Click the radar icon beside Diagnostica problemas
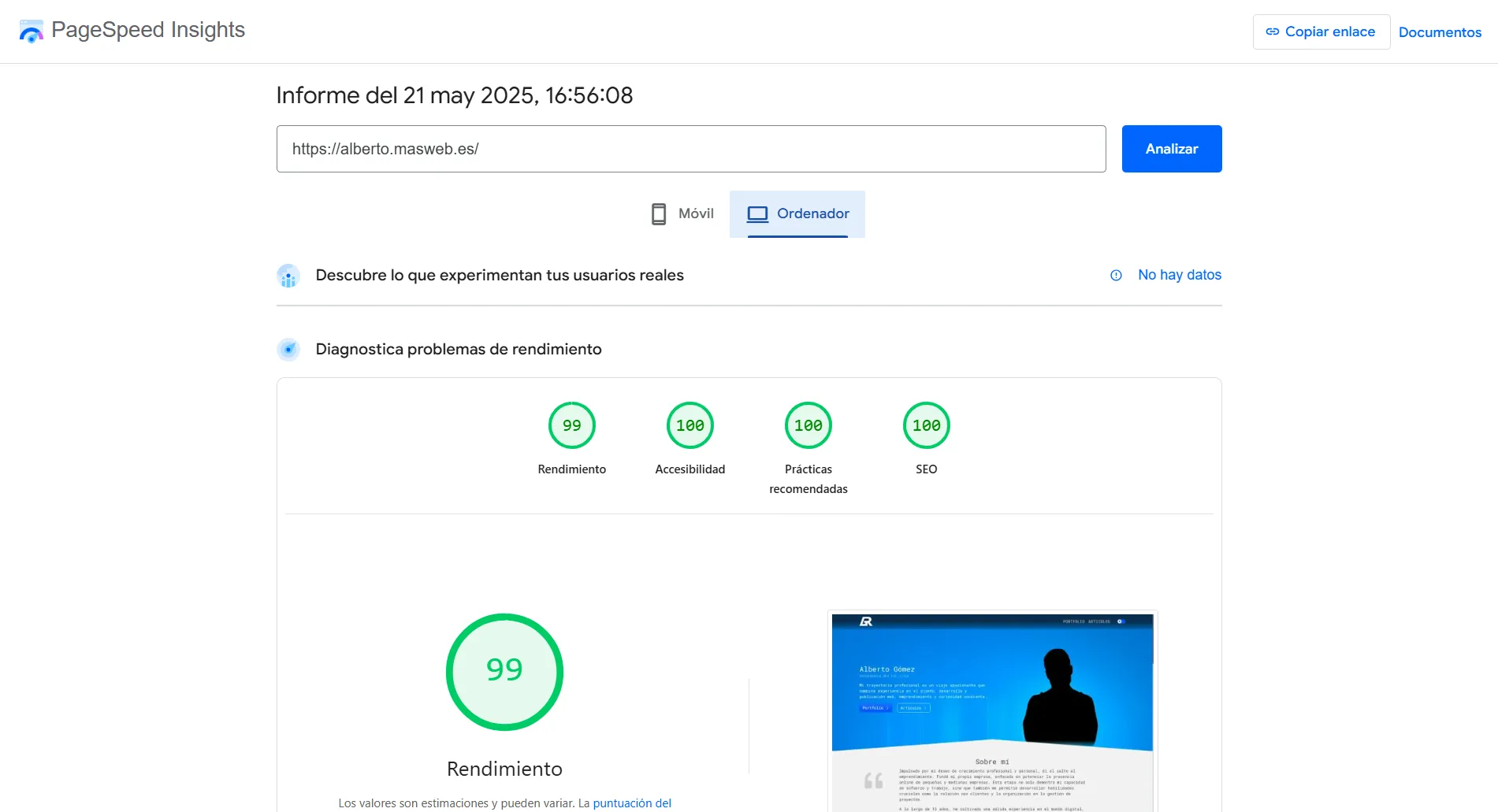 (x=288, y=349)
